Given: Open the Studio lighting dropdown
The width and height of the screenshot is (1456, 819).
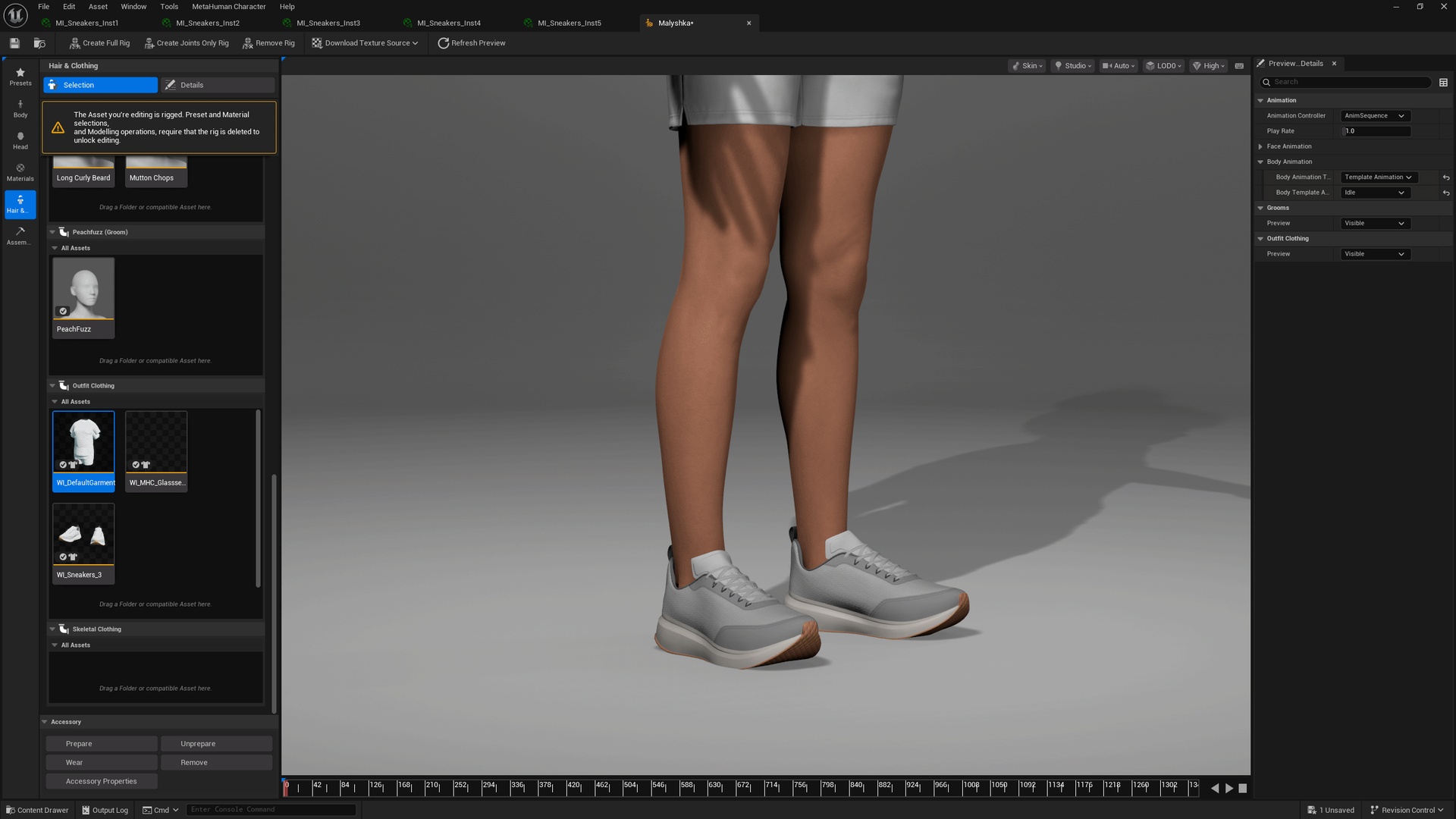Looking at the screenshot, I should 1073,66.
